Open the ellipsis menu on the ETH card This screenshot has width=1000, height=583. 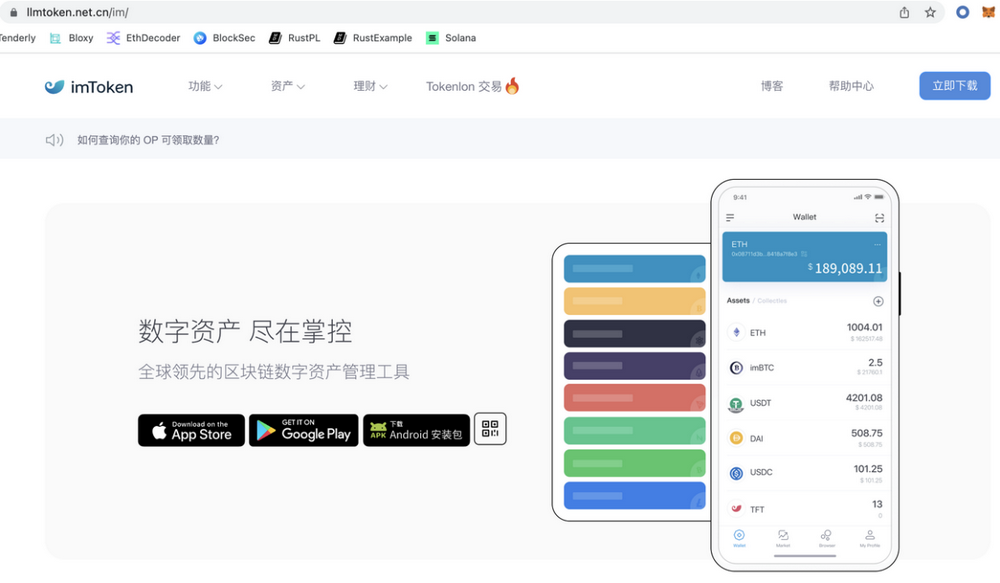click(877, 244)
